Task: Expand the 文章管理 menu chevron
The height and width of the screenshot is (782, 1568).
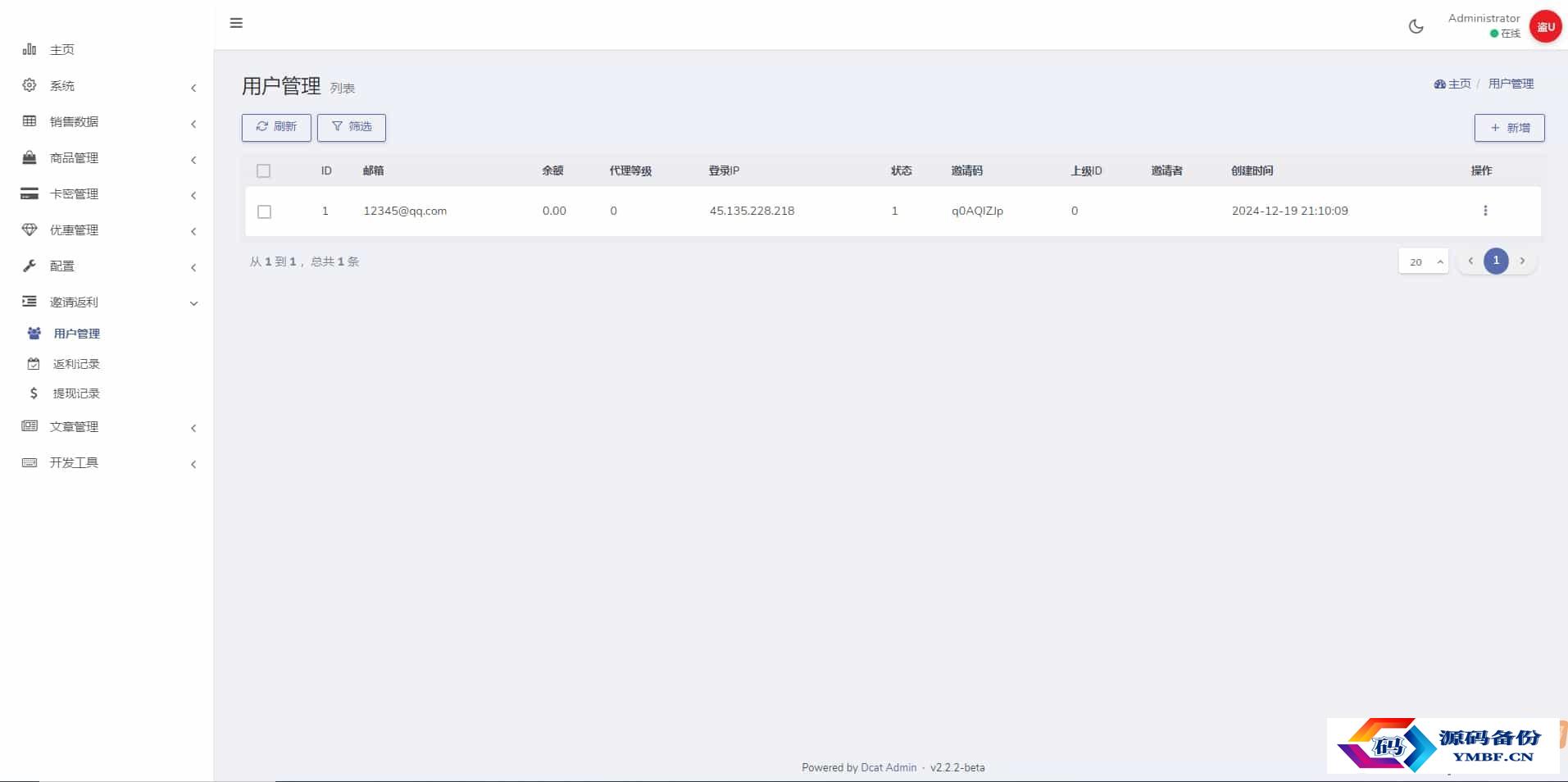Action: pyautogui.click(x=193, y=428)
